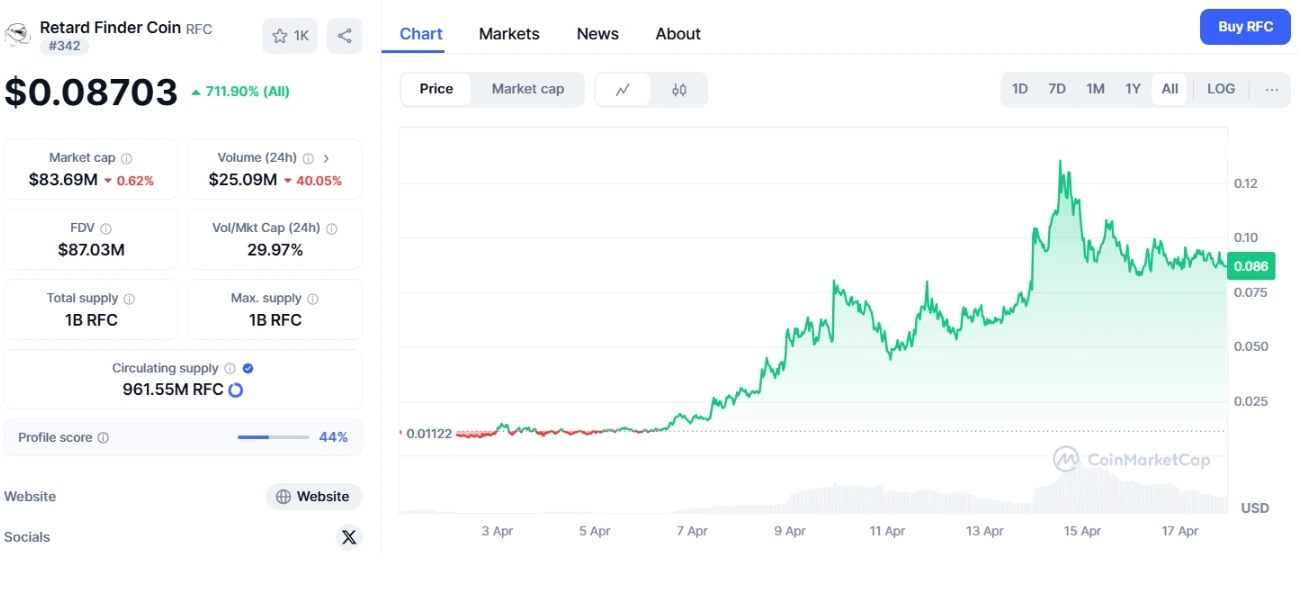Click the 0.01122 starting price label
This screenshot has width=1300, height=590.
tap(429, 433)
